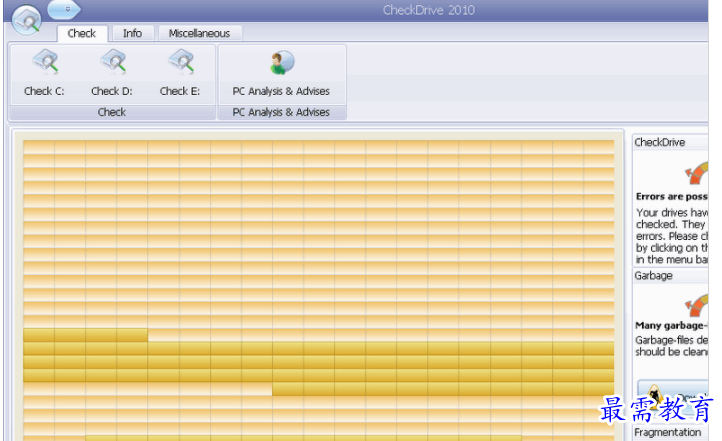722x441 pixels.
Task: Open the CheckDrive application orb button
Action: pyautogui.click(x=26, y=20)
